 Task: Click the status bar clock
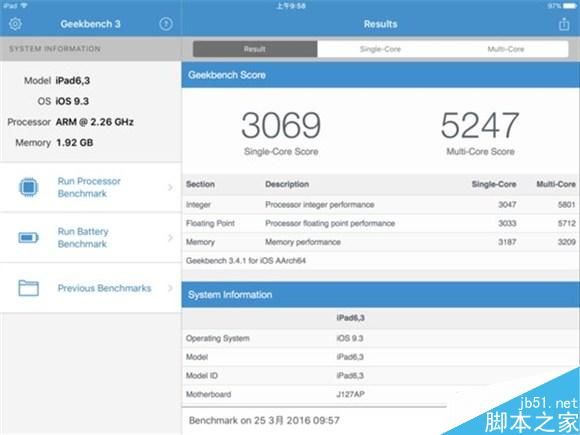pos(291,6)
